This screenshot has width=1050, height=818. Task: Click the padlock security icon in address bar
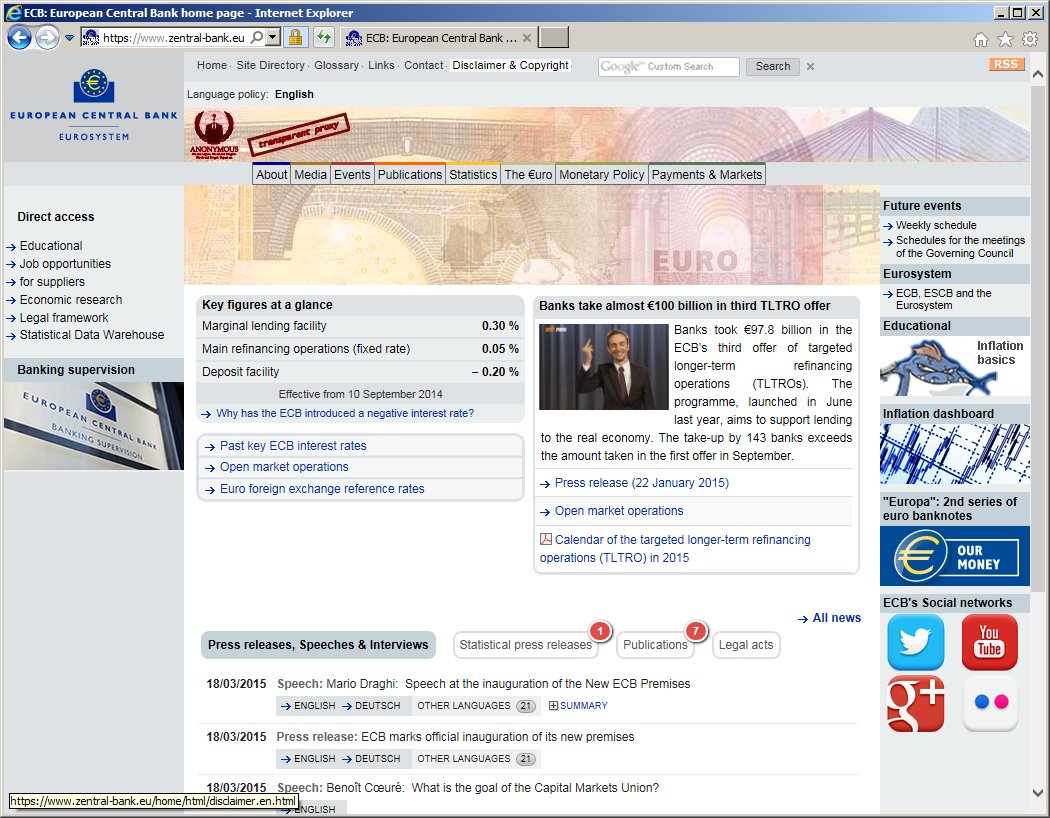click(x=295, y=38)
